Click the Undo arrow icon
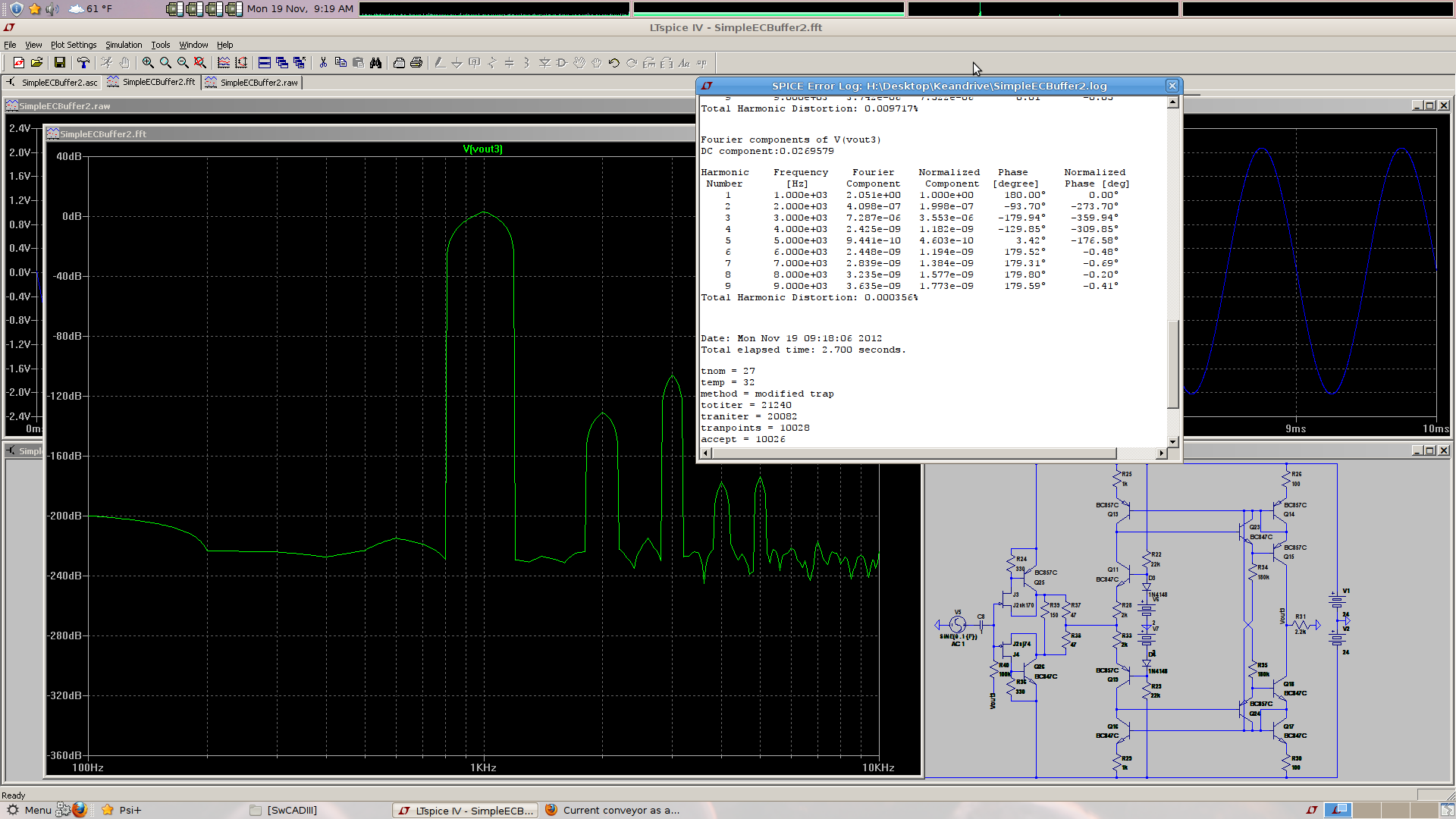 tap(614, 63)
